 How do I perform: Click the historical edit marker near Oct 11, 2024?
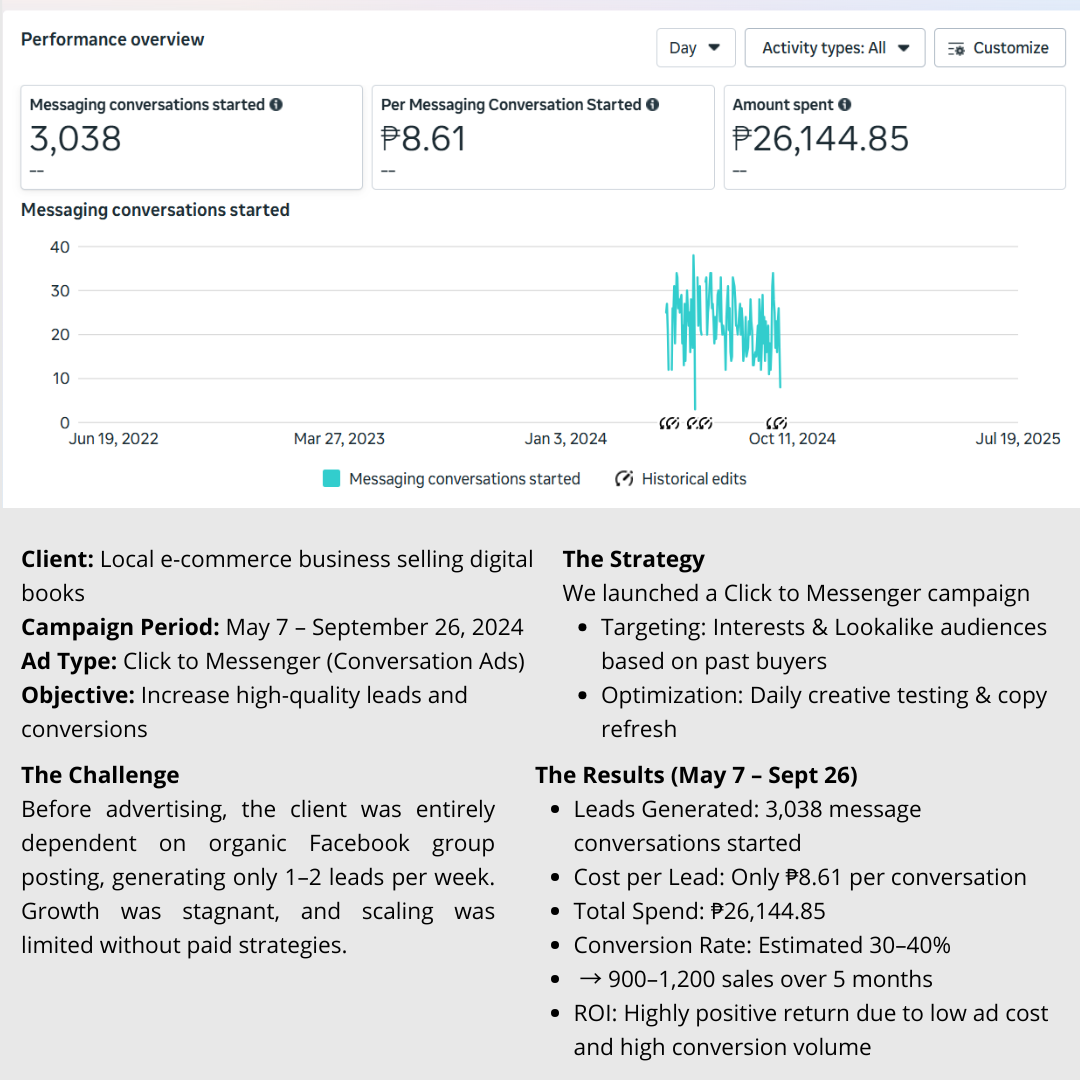point(777,424)
